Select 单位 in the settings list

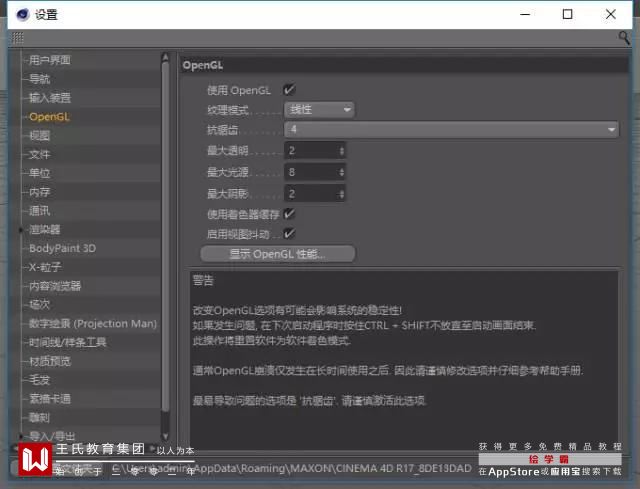(39, 173)
